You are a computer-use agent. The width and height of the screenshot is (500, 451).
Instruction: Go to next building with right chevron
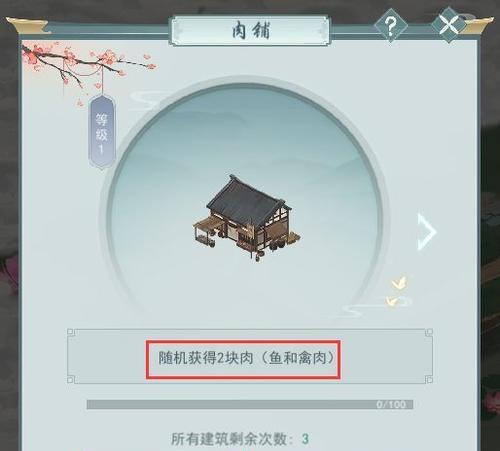427,232
